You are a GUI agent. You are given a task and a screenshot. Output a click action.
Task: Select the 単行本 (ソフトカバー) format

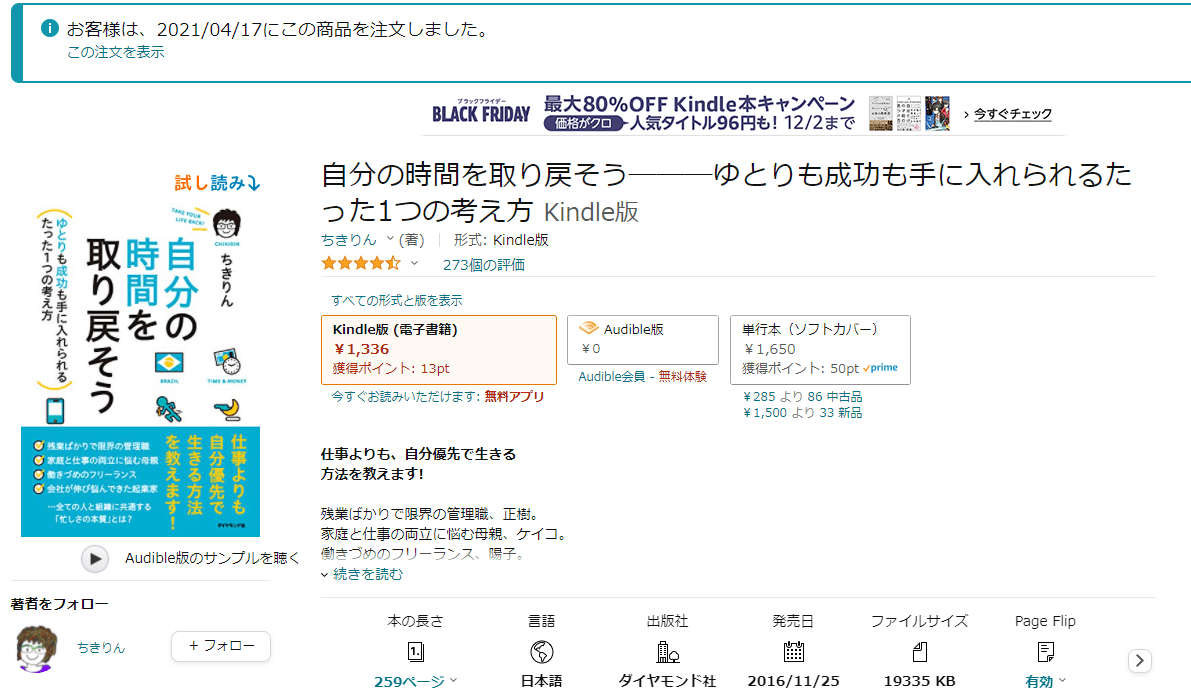coord(820,349)
